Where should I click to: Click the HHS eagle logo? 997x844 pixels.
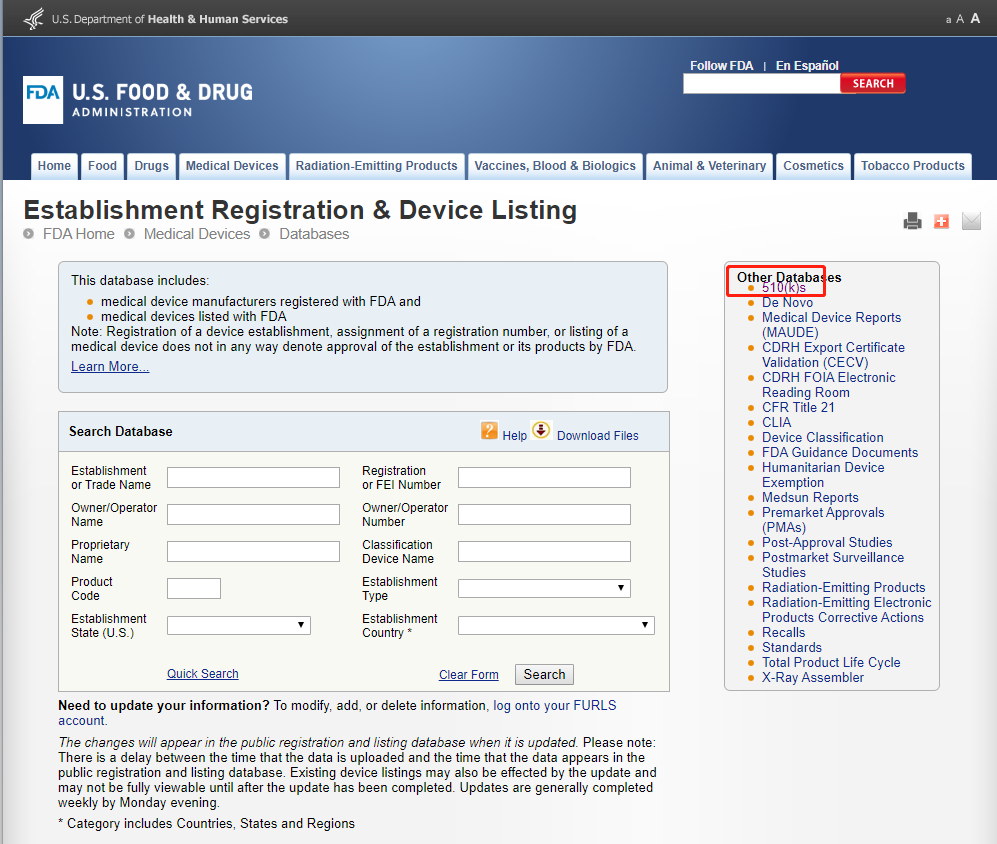34,18
